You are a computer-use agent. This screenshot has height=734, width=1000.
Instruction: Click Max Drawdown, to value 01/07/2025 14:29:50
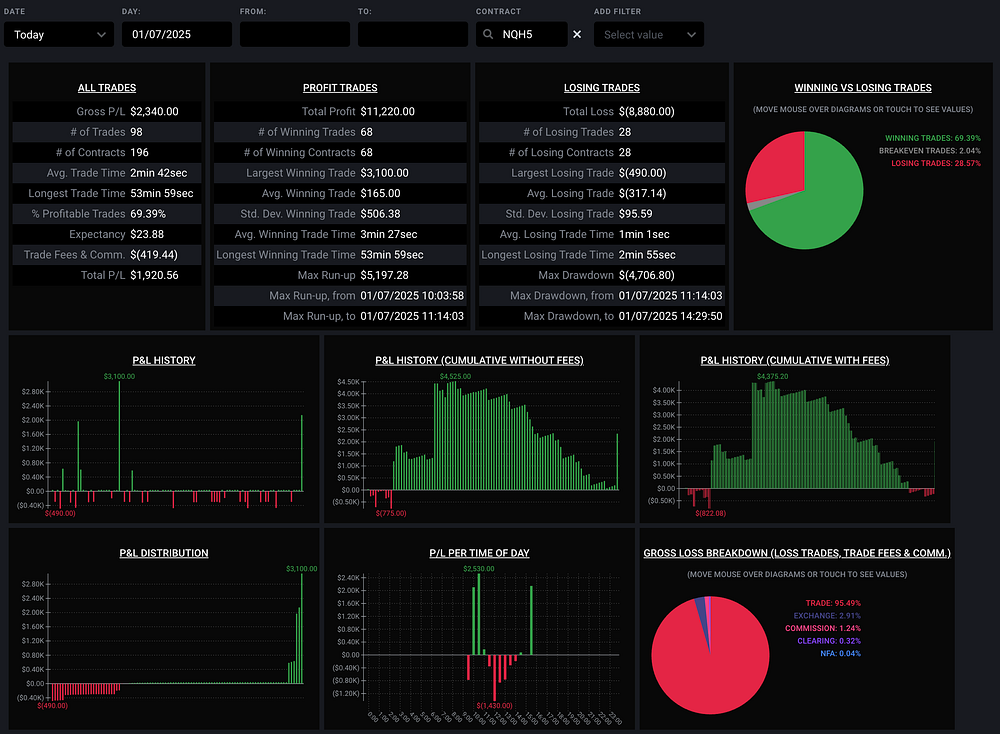670,316
